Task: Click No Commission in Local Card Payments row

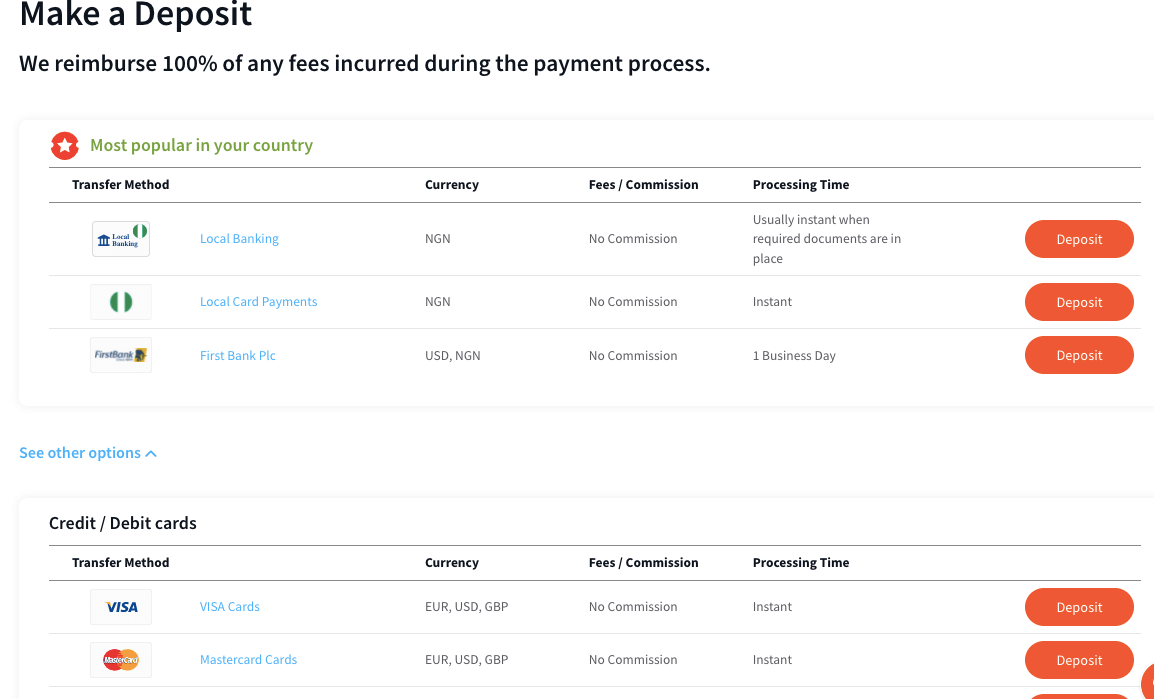Action: point(633,302)
